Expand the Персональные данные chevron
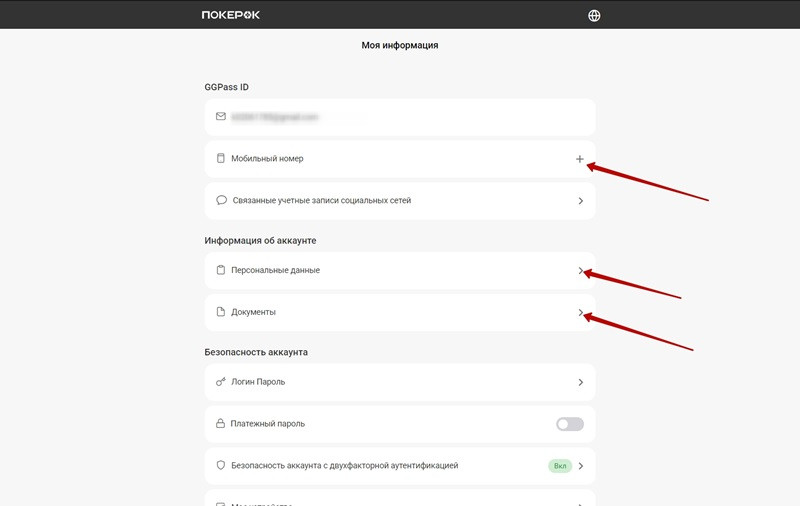 tap(580, 271)
